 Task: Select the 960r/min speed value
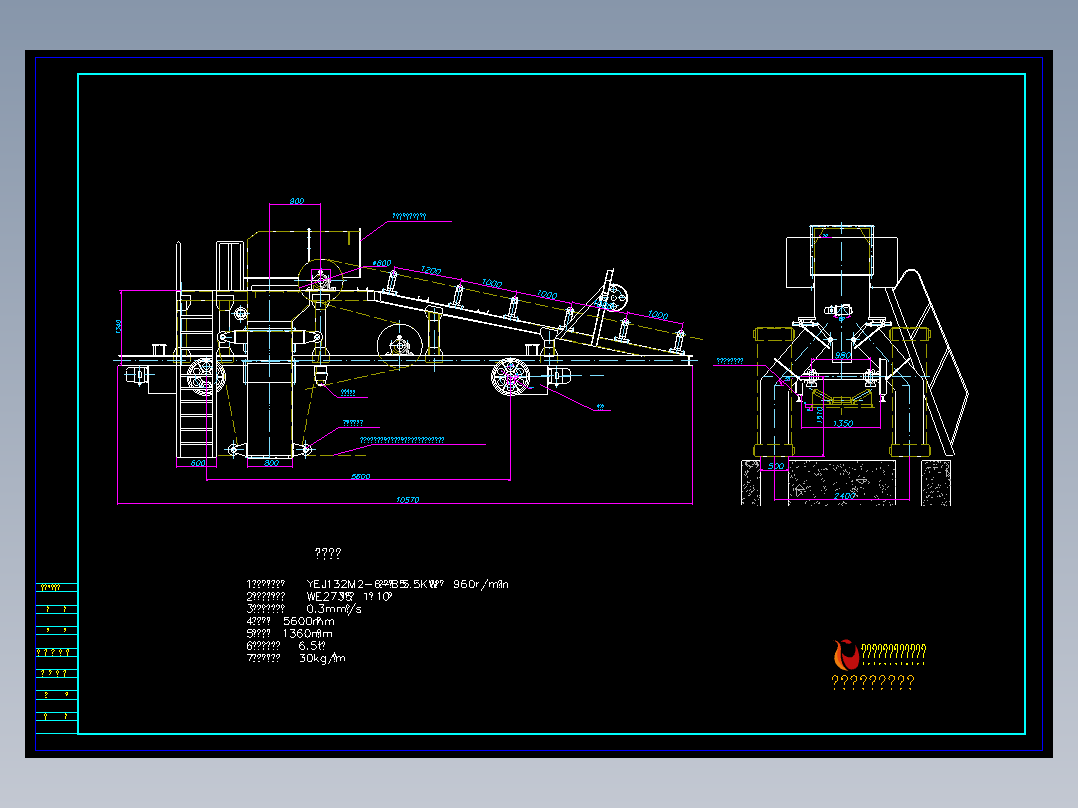481,584
